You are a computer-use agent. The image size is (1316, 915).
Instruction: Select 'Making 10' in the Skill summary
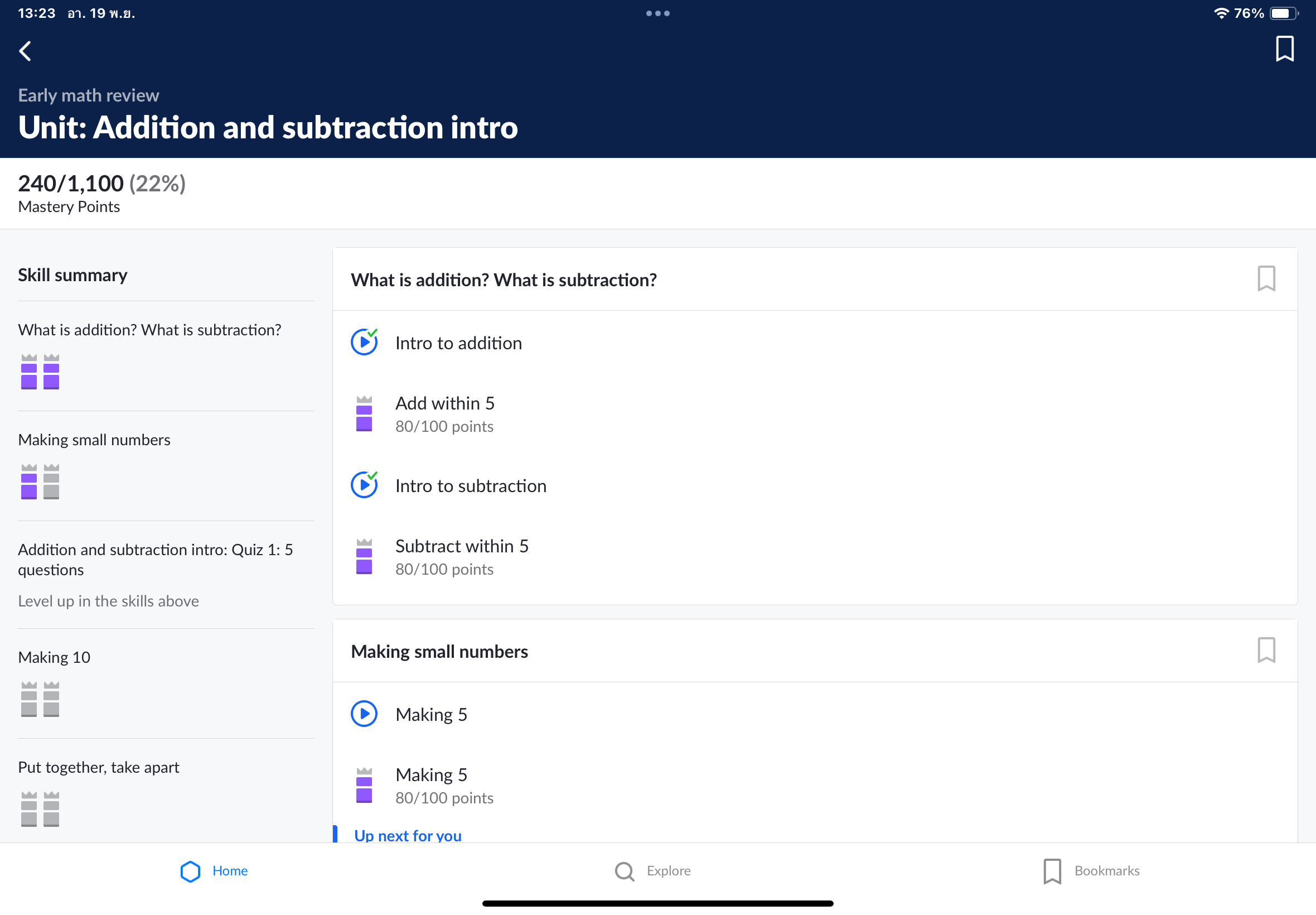[55, 657]
